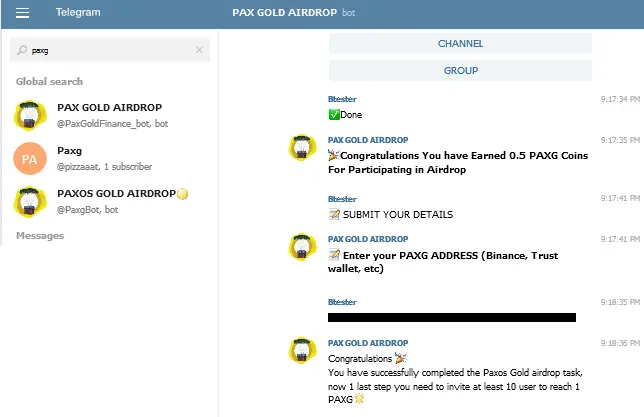Viewport: 644px width, 417px height.
Task: Click the 9:18:36 PM timestamp
Action: pyautogui.click(x=620, y=343)
